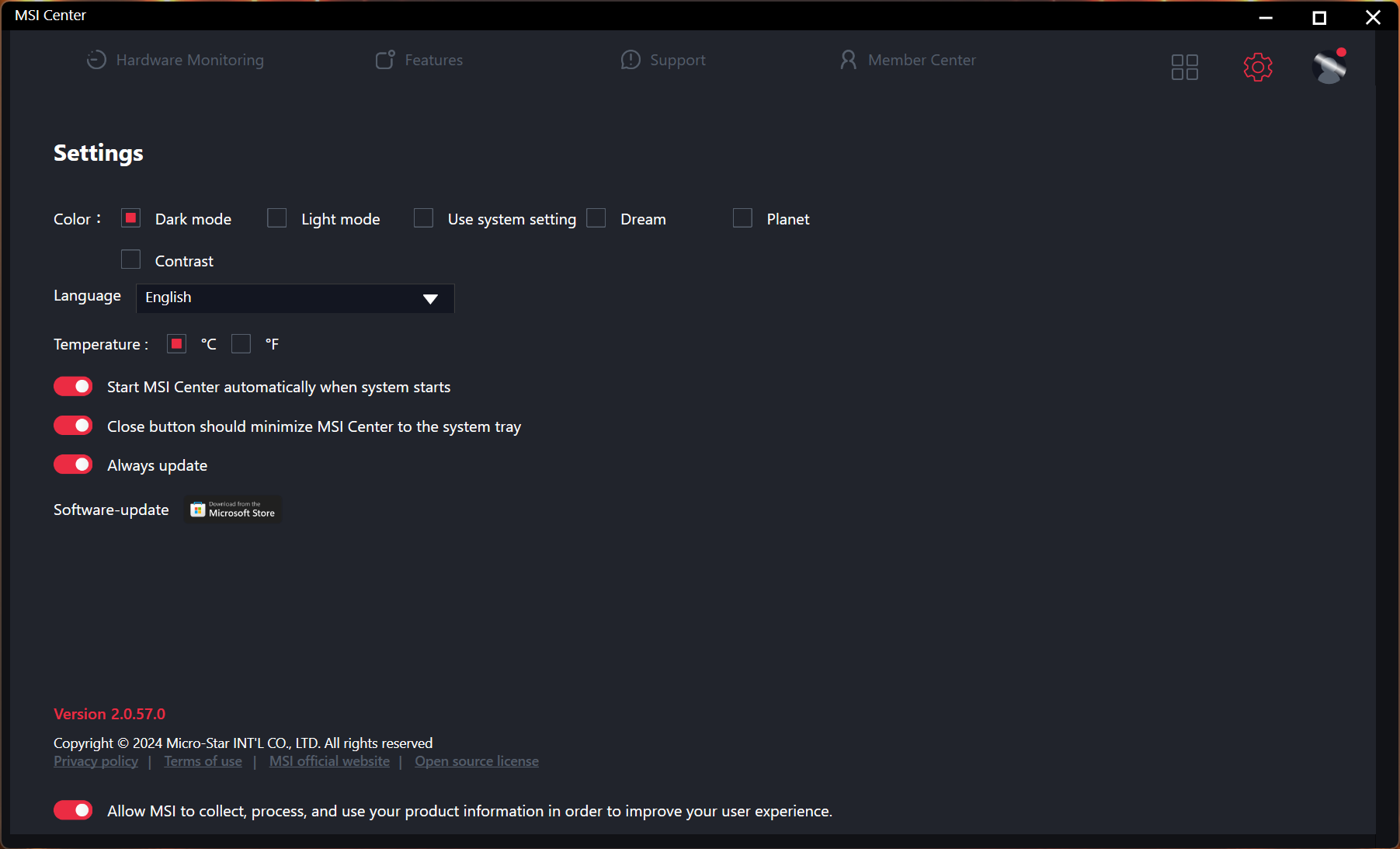This screenshot has height=849, width=1400.
Task: Choose the Planet color theme
Action: point(743,218)
